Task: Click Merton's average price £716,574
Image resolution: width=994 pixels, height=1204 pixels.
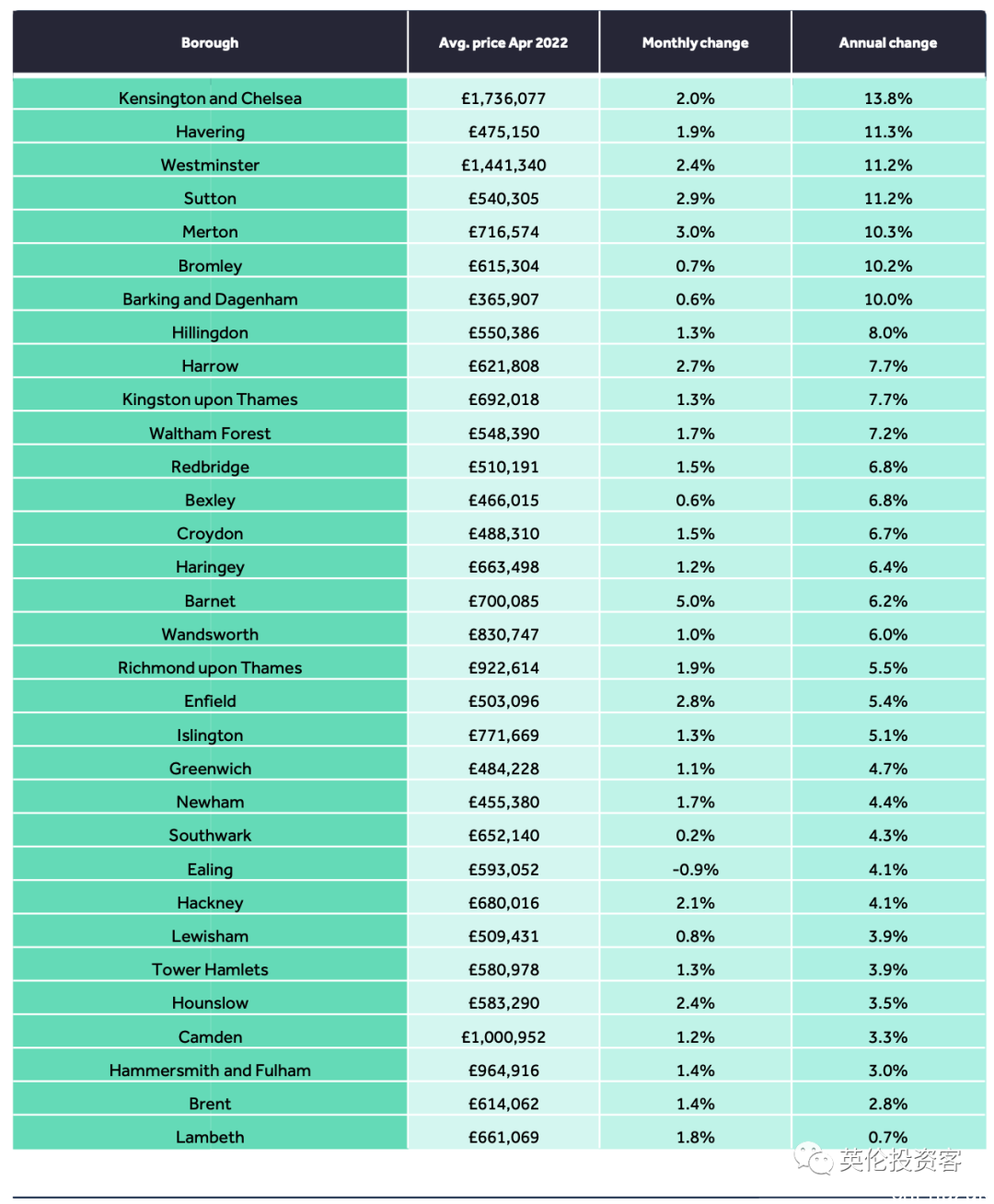Action: [x=503, y=232]
